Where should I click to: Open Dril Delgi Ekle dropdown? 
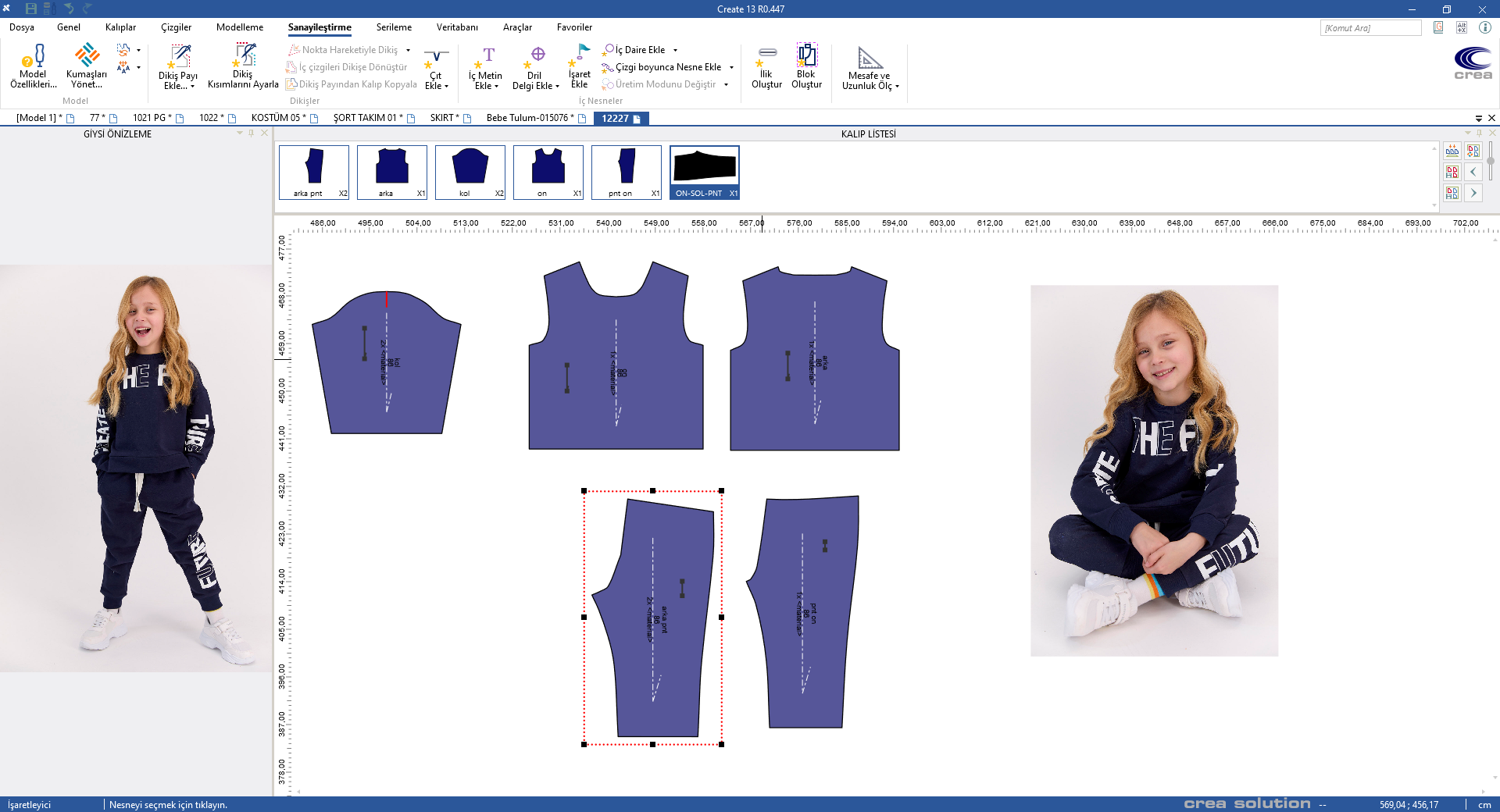point(557,87)
